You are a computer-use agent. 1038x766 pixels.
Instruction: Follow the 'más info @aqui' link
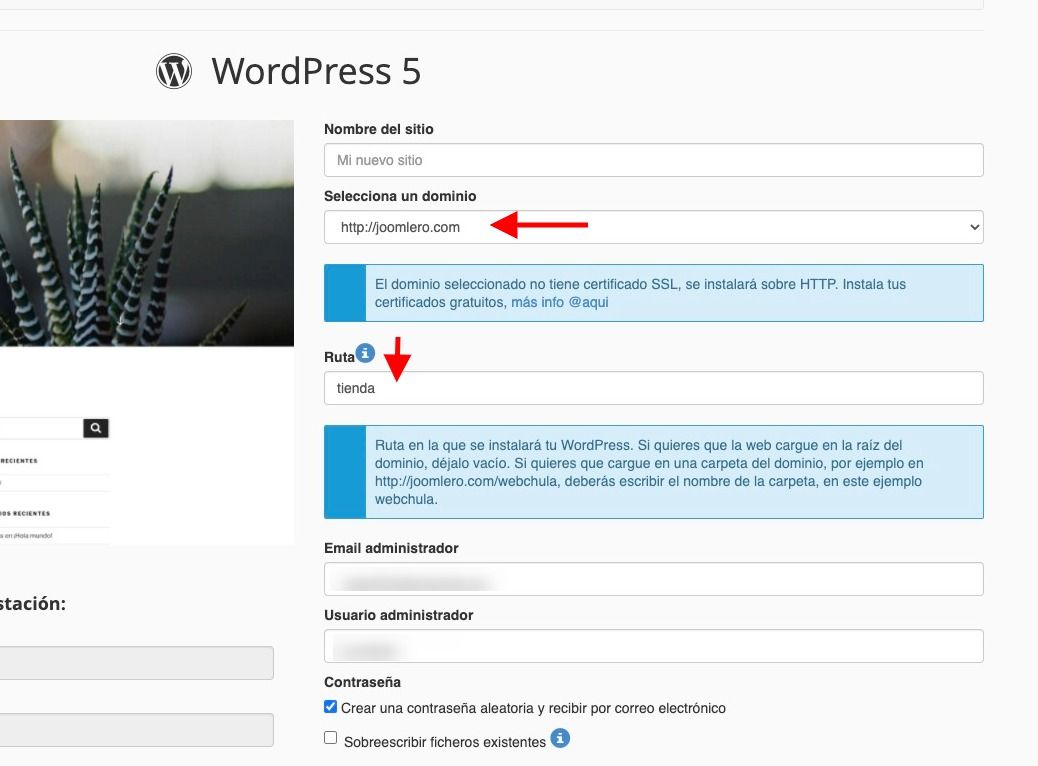pos(559,303)
